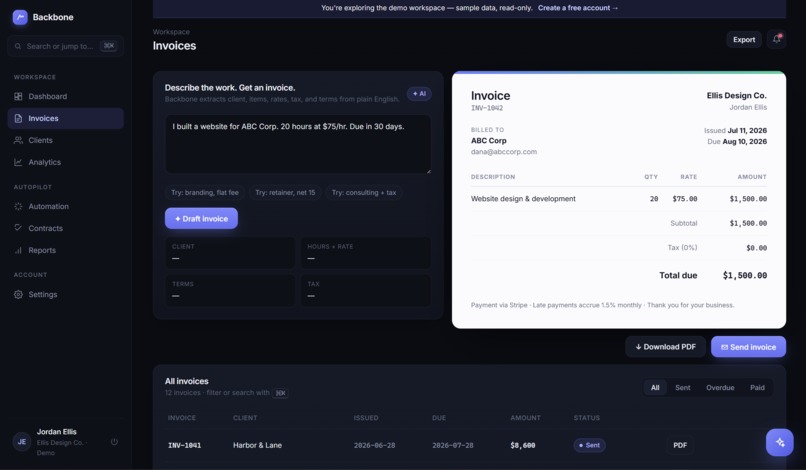
Task: Go to Dashboard in sidebar
Action: [65, 96]
